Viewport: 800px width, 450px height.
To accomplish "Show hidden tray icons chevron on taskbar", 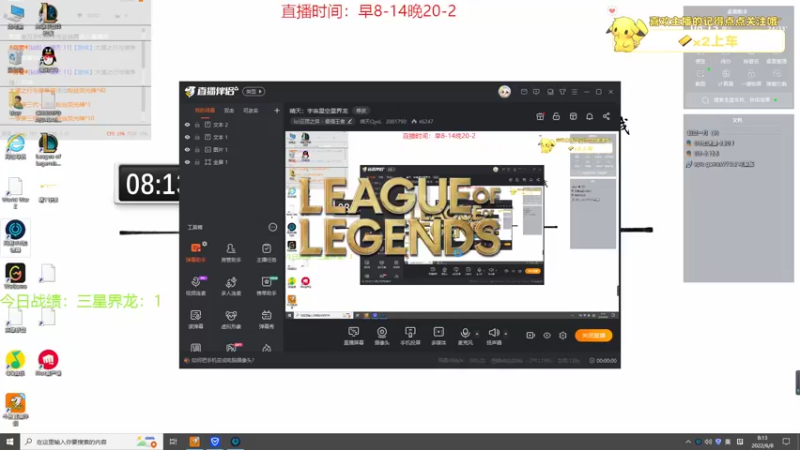I will pyautogui.click(x=688, y=441).
